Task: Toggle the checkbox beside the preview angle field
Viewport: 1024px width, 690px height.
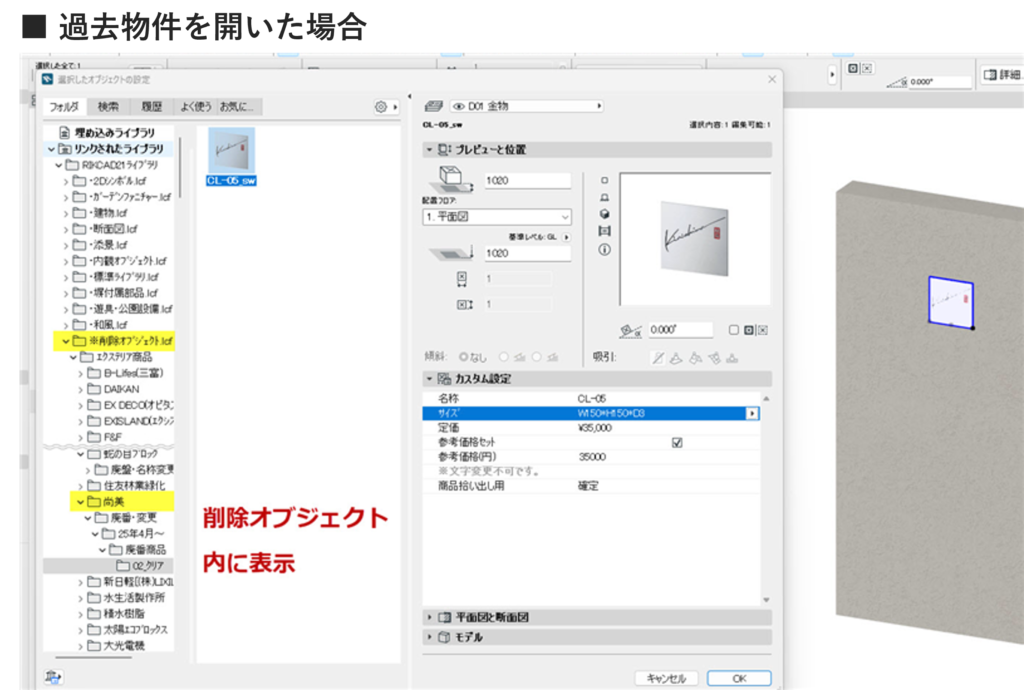Action: 733,330
